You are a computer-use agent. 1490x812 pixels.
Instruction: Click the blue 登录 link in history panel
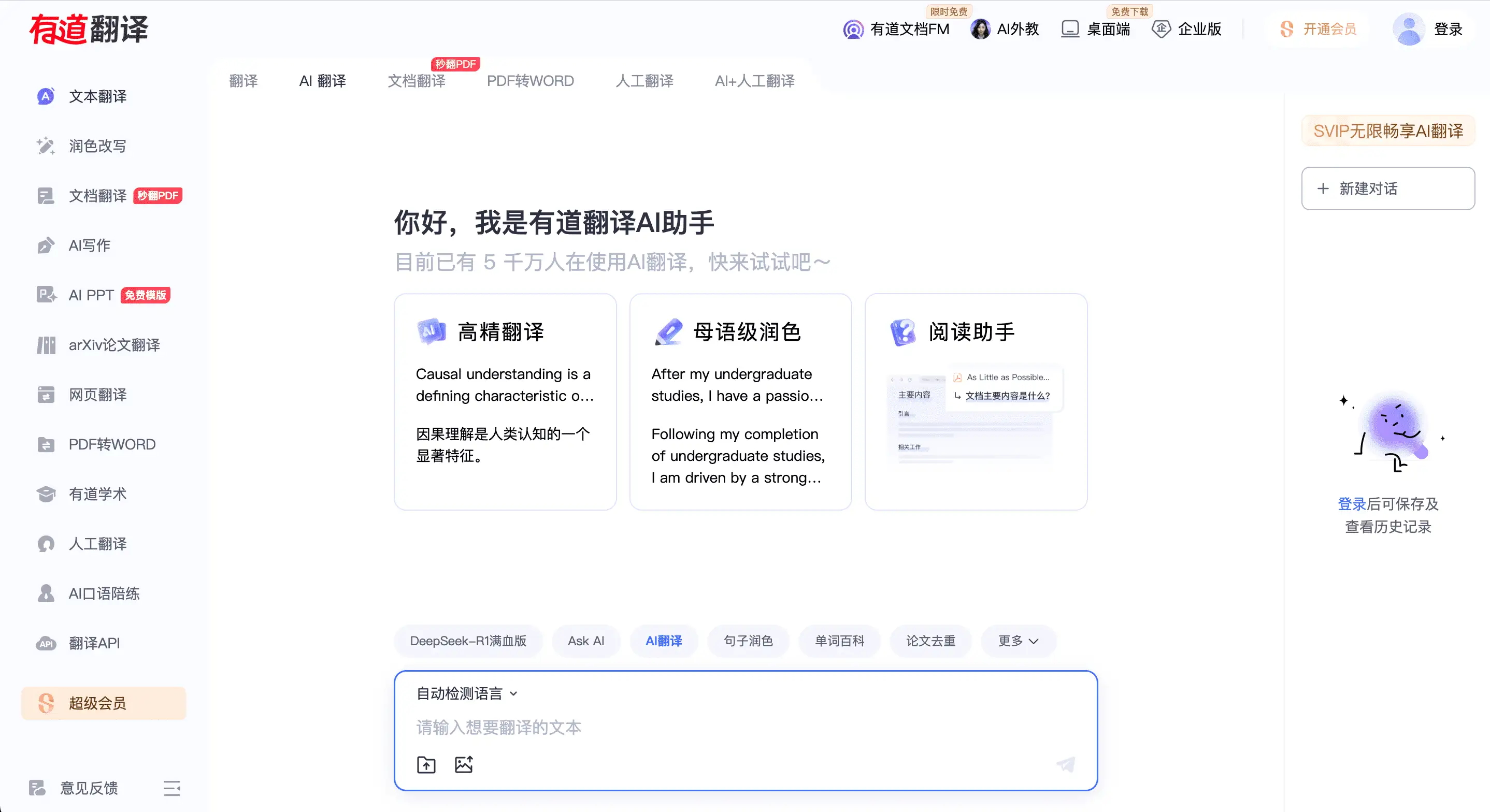click(x=1351, y=504)
